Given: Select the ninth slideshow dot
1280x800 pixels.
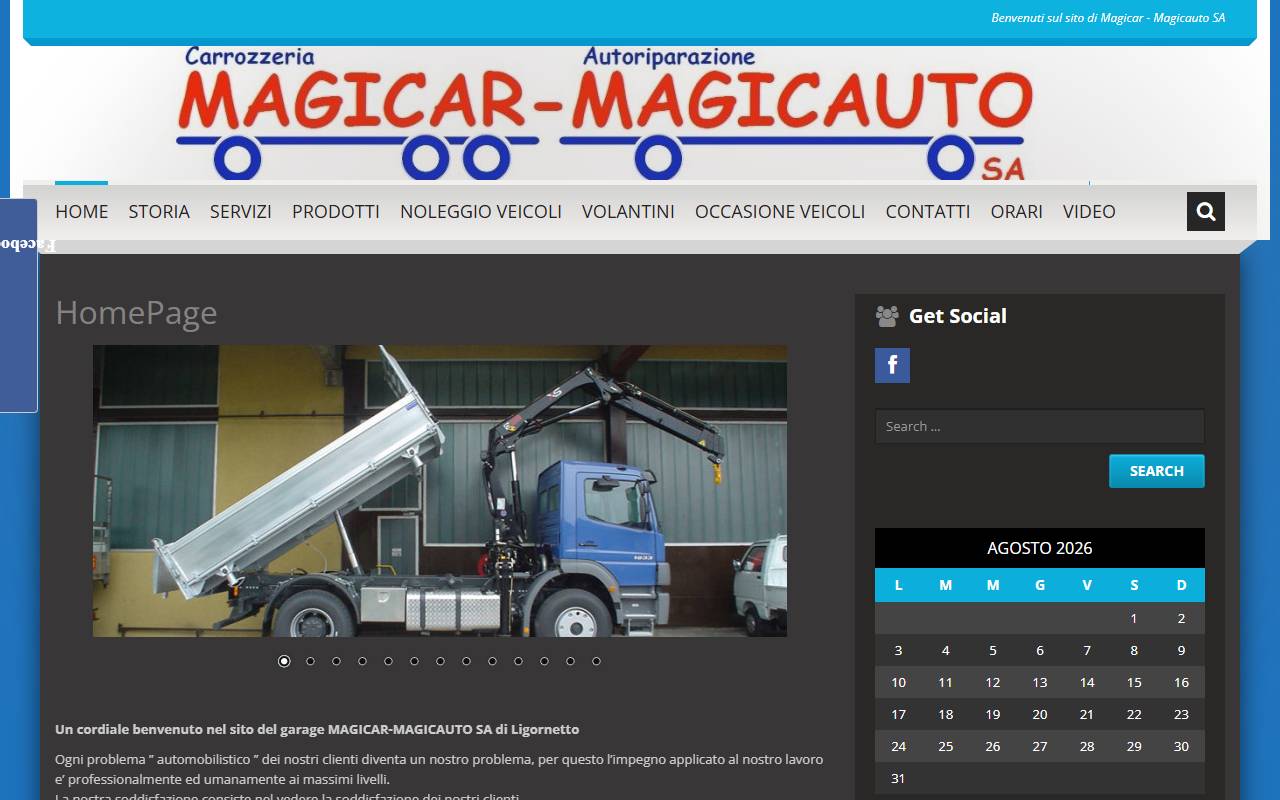Looking at the screenshot, I should [492, 661].
